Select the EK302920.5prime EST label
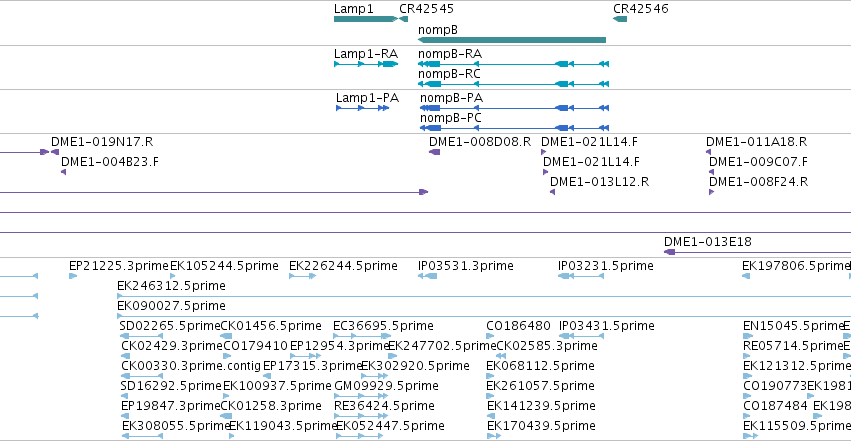851x441 pixels. click(x=415, y=366)
